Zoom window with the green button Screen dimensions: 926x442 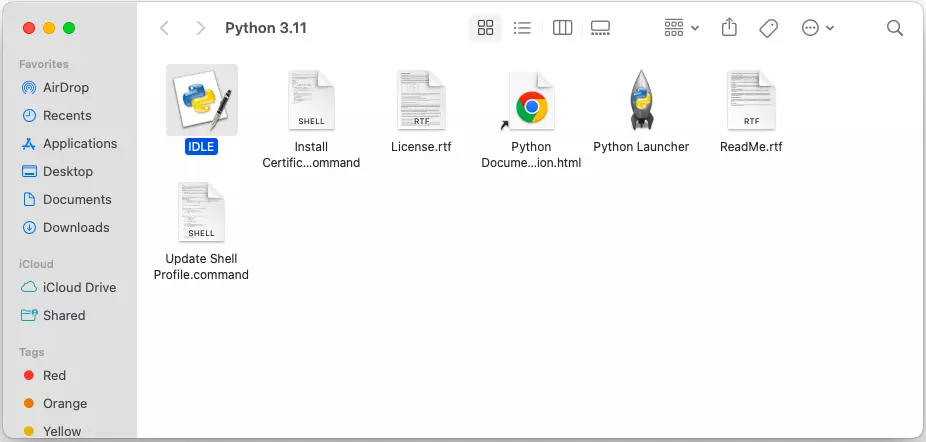pyautogui.click(x=69, y=28)
